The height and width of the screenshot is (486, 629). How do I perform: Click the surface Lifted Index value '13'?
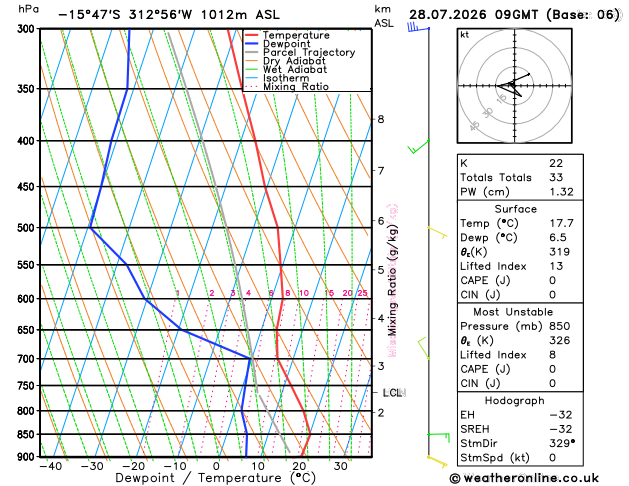tap(556, 266)
